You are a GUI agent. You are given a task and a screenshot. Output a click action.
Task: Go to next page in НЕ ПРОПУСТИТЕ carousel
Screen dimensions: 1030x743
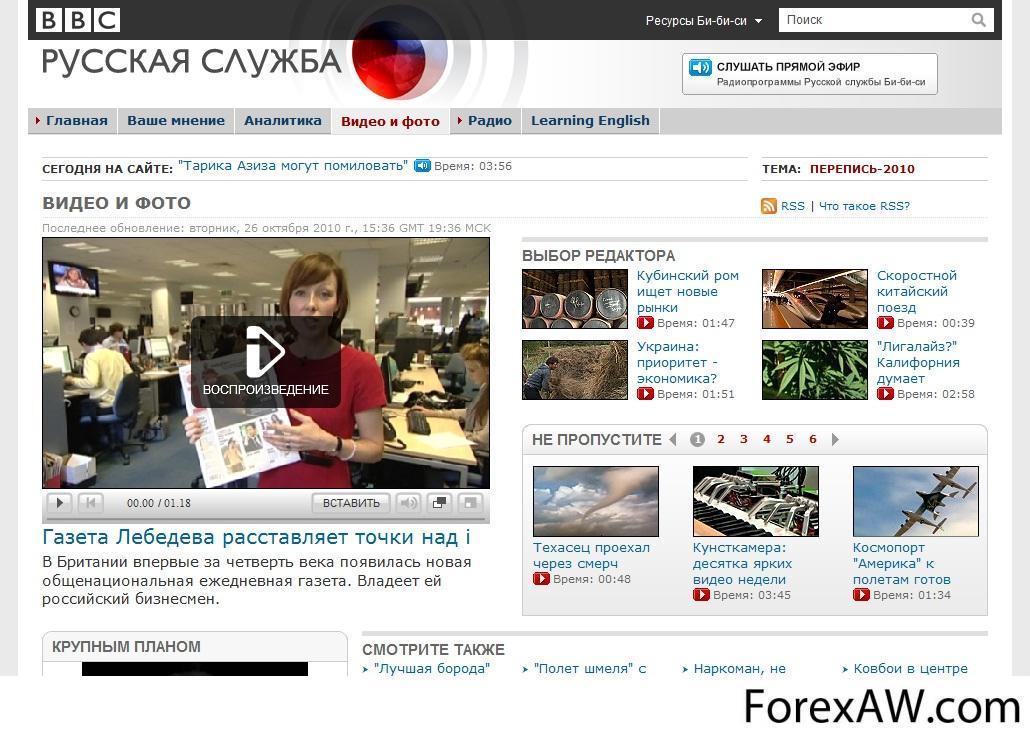click(x=835, y=439)
